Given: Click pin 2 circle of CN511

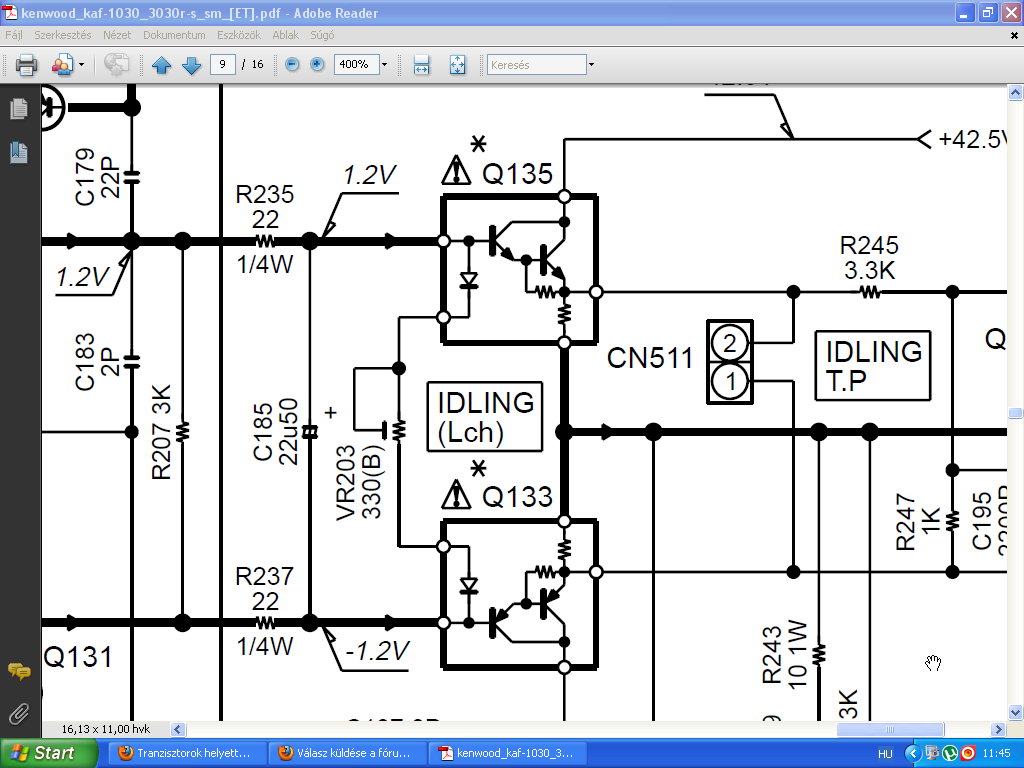Looking at the screenshot, I should click(x=729, y=342).
